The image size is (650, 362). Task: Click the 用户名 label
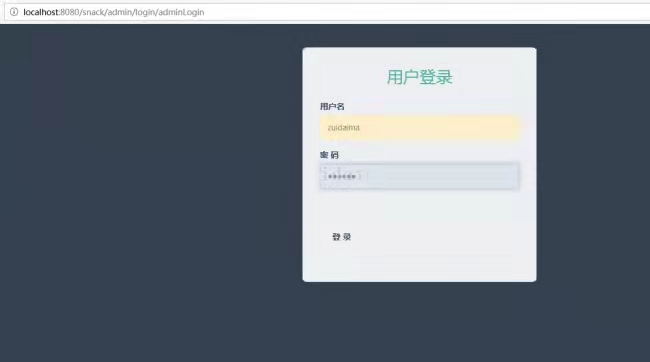tap(332, 107)
